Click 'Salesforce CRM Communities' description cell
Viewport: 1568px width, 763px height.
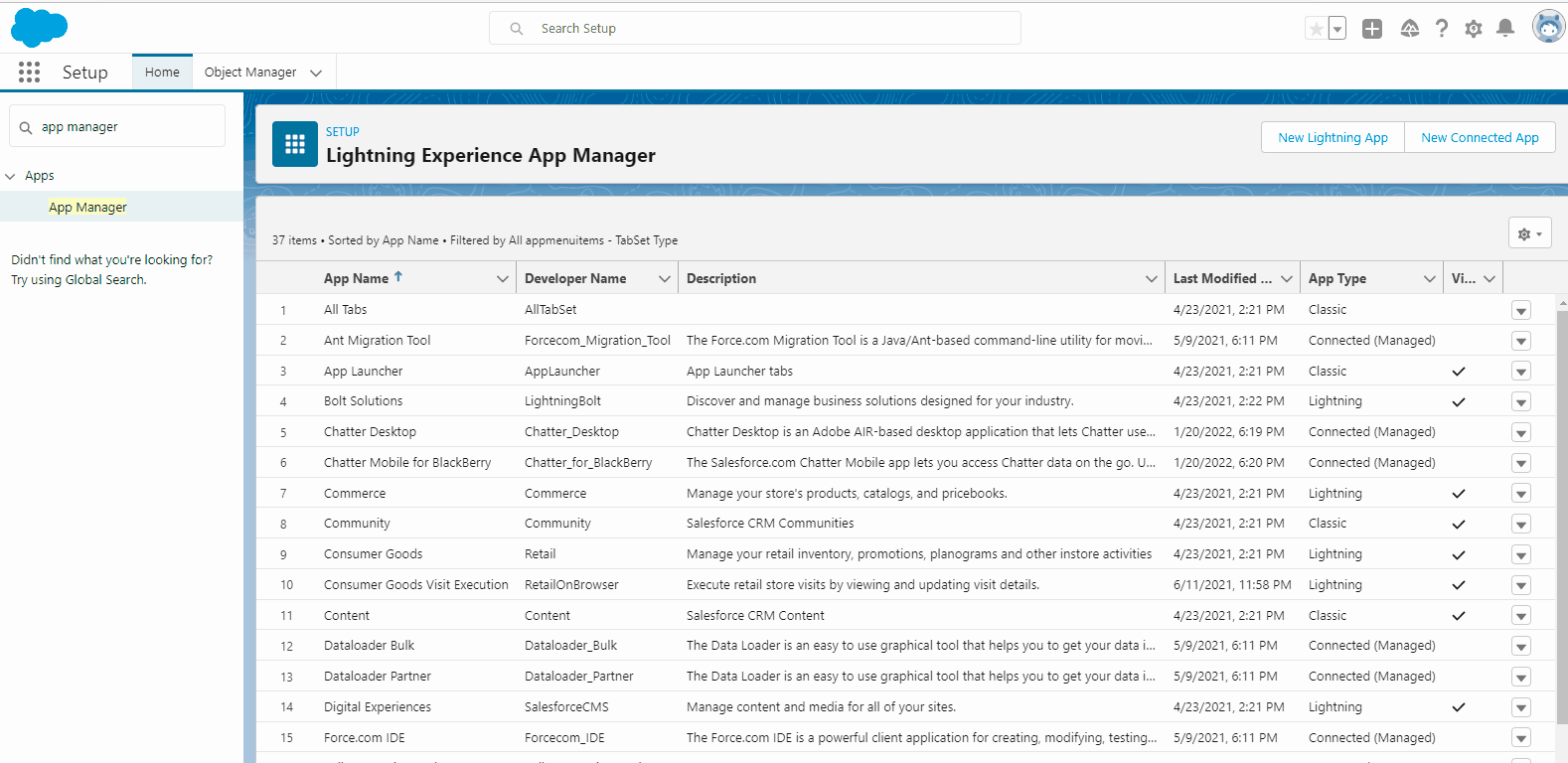click(770, 524)
